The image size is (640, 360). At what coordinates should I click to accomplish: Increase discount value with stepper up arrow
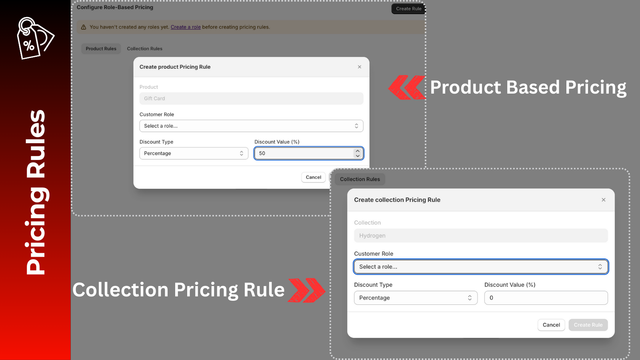(x=358, y=151)
